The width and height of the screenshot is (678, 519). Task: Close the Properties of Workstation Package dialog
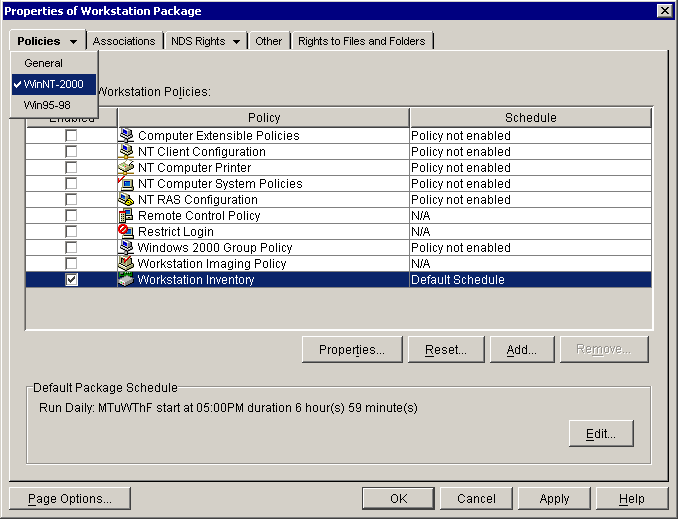click(665, 10)
